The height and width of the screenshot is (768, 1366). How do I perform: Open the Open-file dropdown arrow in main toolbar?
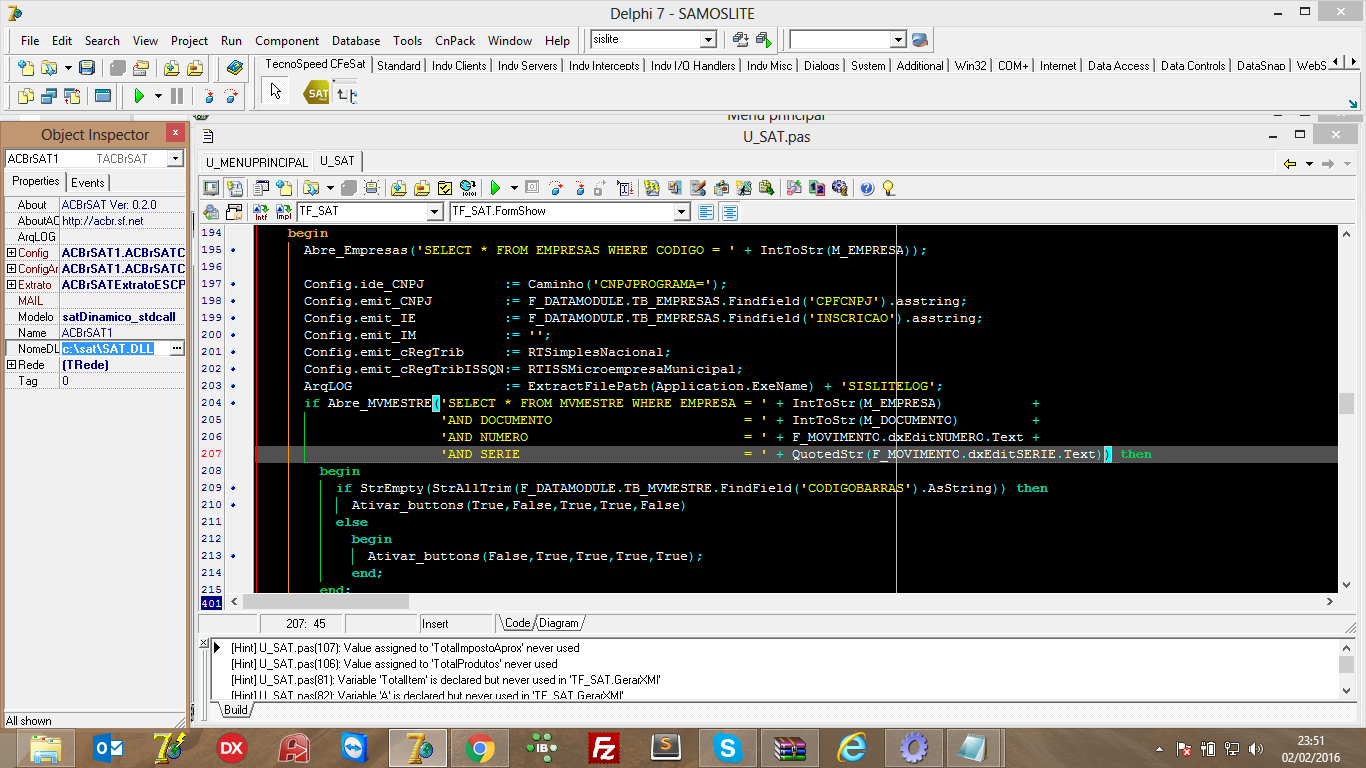(x=68, y=67)
